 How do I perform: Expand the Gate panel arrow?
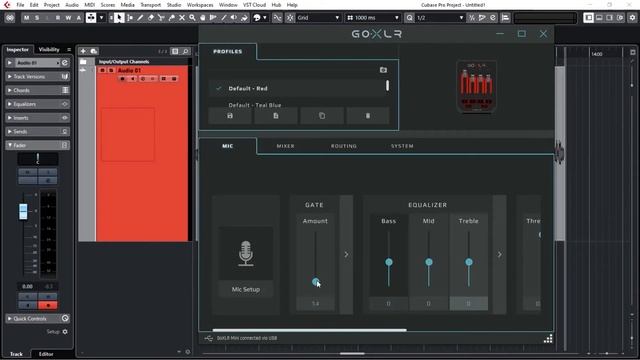(346, 254)
